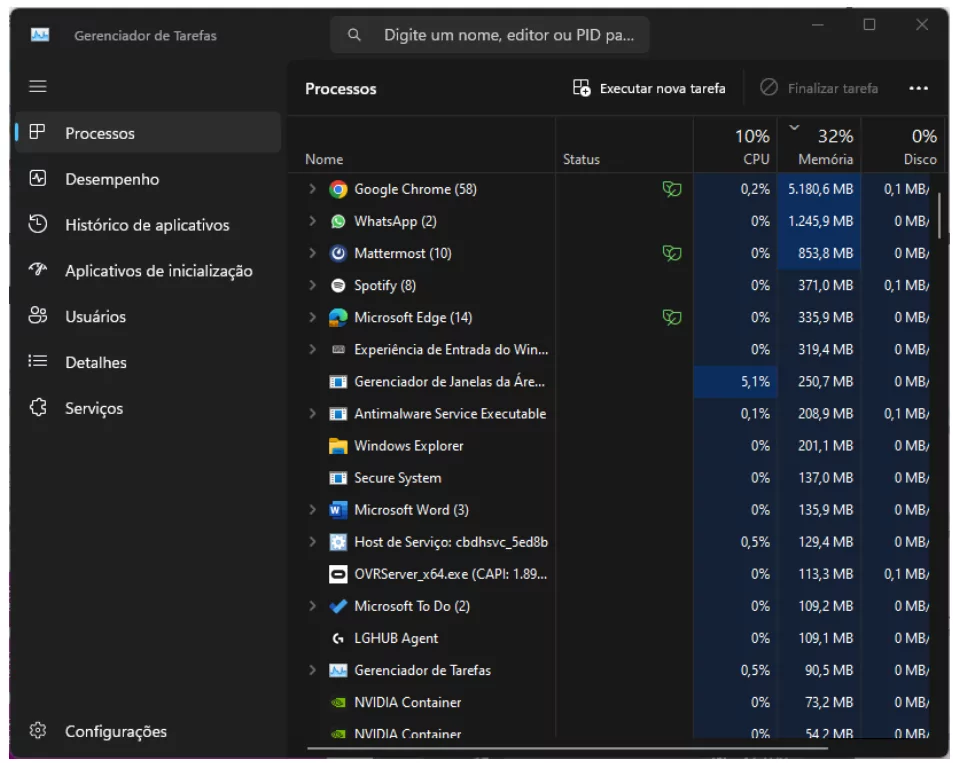Image resolution: width=953 pixels, height=763 pixels.
Task: Click the Microsoft Word icon
Action: [338, 510]
